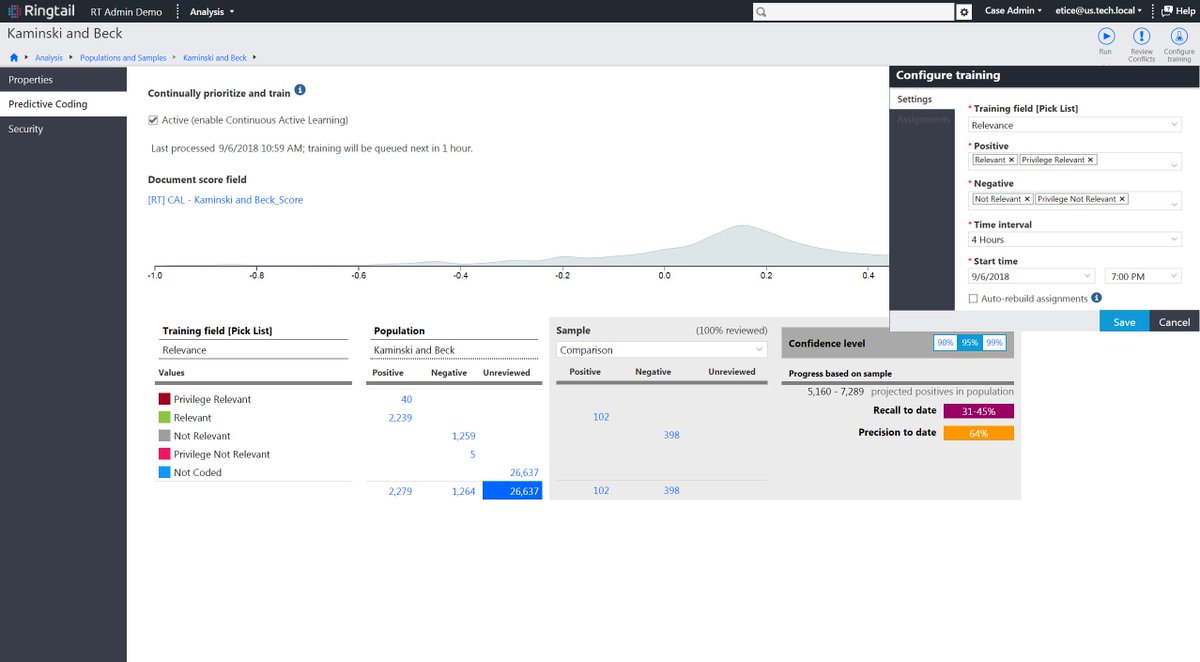Open Populations and Samples breadcrumb link
Image resolution: width=1200 pixels, height=662 pixels.
pyautogui.click(x=123, y=58)
